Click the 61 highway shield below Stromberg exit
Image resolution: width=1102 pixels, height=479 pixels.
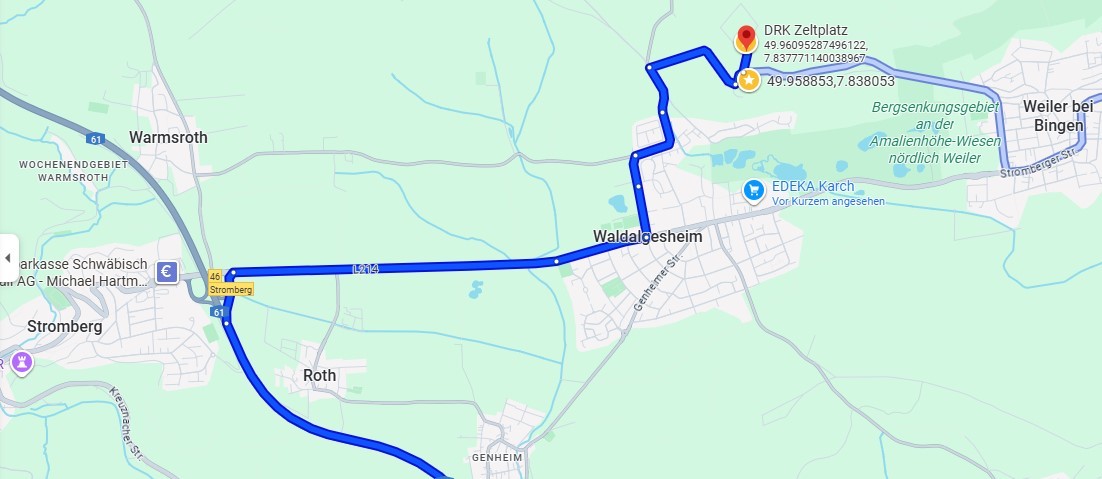pos(219,311)
